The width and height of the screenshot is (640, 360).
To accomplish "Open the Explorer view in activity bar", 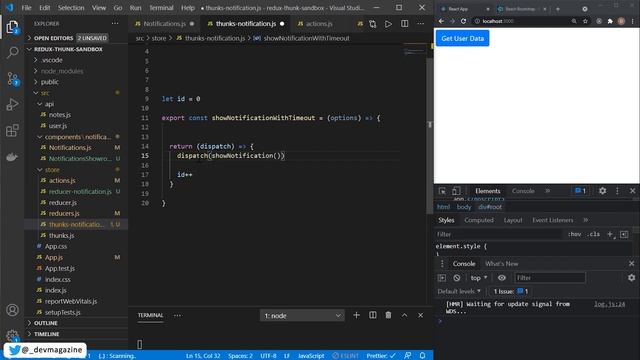I will pyautogui.click(x=12, y=27).
